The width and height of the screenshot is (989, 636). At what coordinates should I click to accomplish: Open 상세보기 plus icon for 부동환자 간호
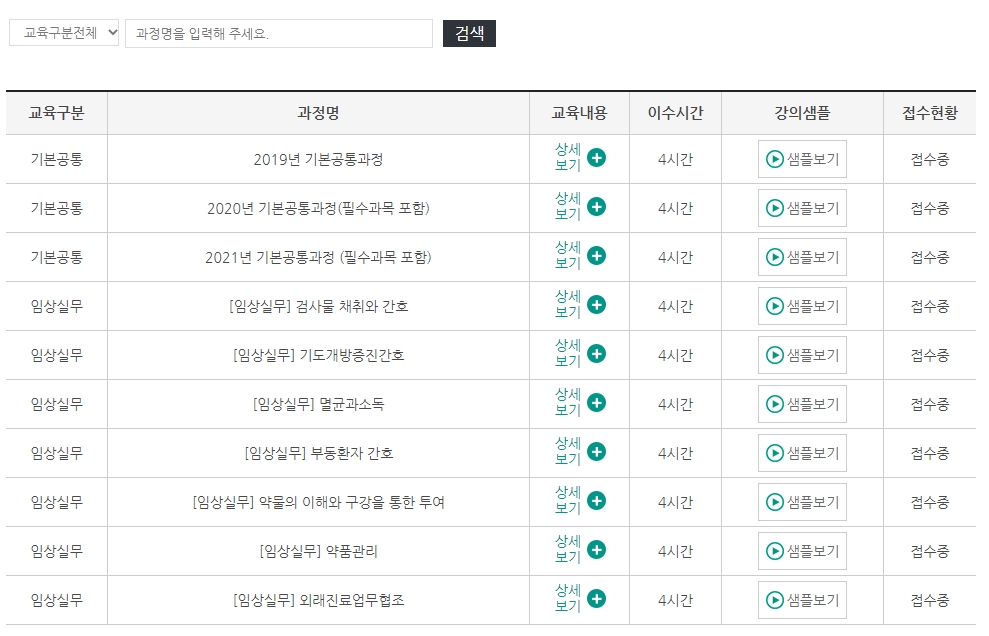pyautogui.click(x=596, y=452)
